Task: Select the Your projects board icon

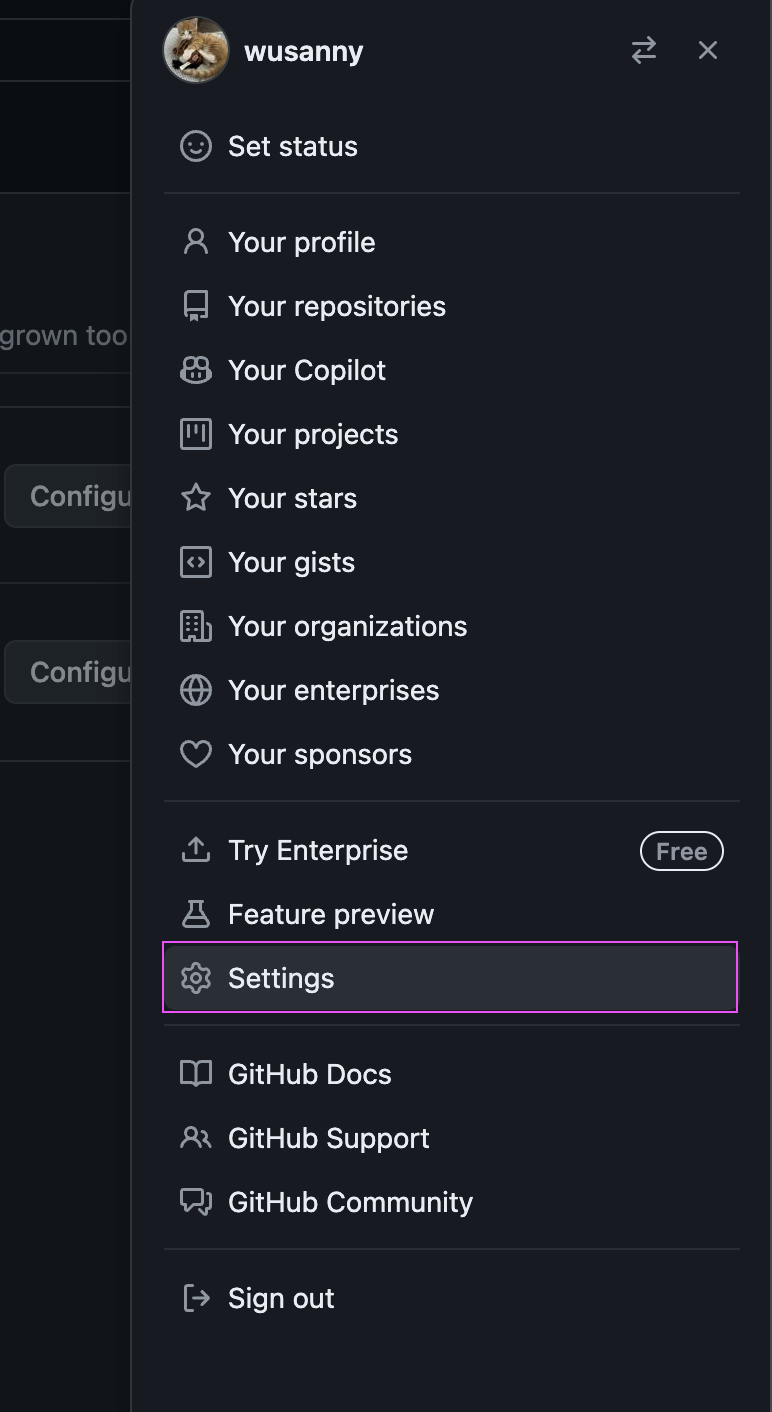Action: tap(196, 434)
